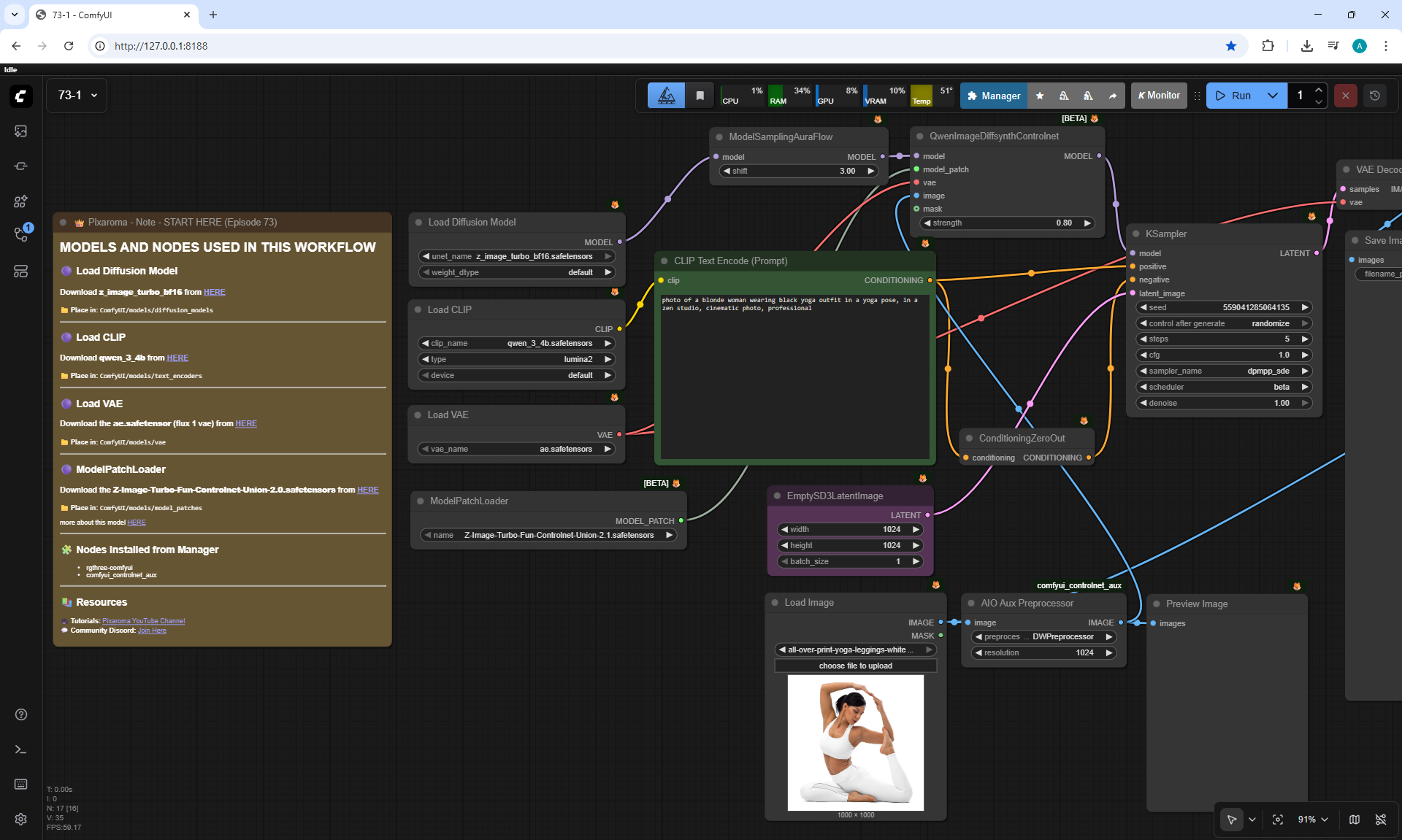The width and height of the screenshot is (1402, 840).
Task: Click the Run button
Action: coord(1233,96)
